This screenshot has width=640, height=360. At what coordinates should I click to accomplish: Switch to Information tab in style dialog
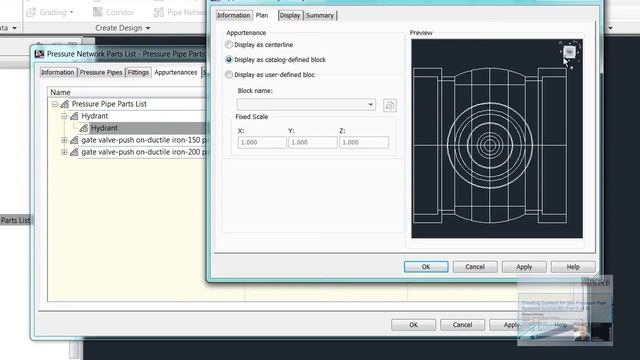click(233, 16)
